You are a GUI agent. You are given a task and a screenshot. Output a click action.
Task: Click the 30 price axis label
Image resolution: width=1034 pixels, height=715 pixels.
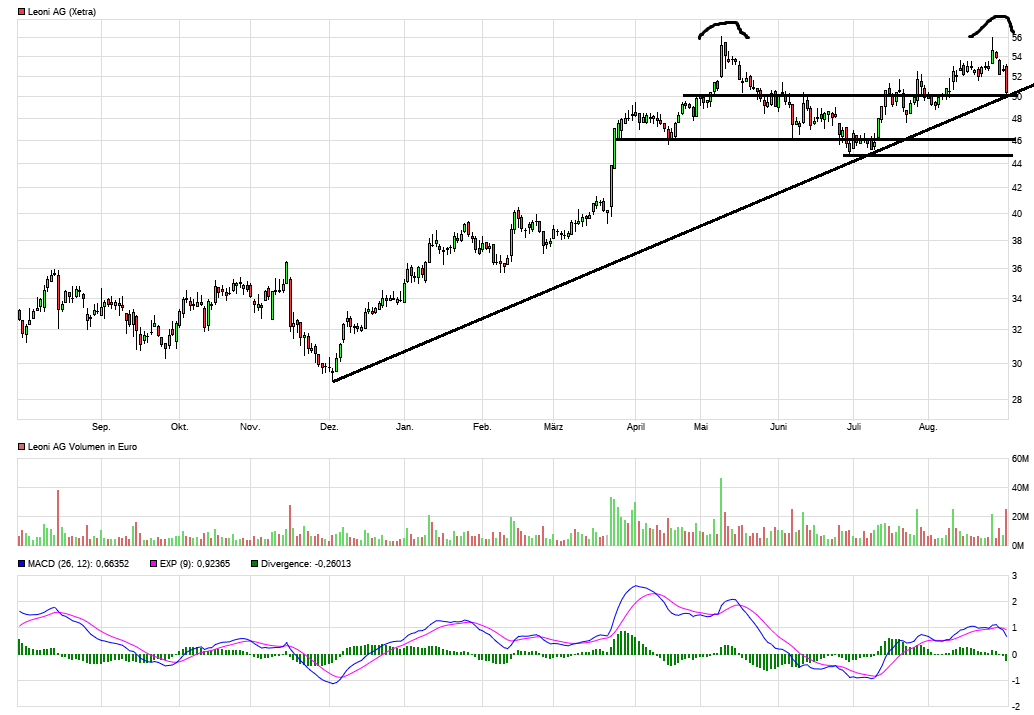(x=1017, y=363)
